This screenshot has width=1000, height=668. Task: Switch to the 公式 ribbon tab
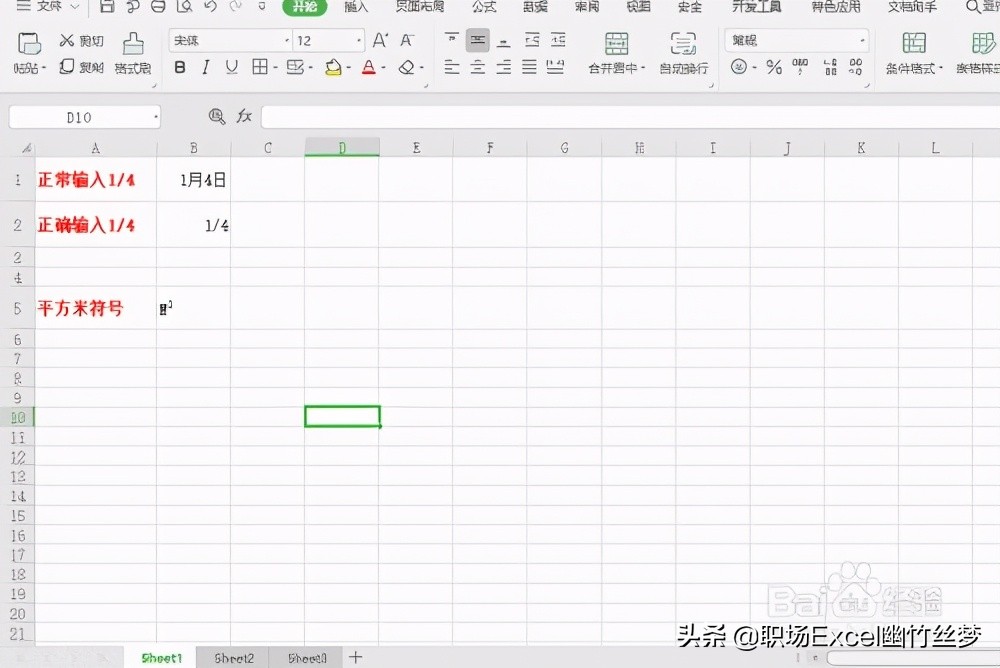484,8
